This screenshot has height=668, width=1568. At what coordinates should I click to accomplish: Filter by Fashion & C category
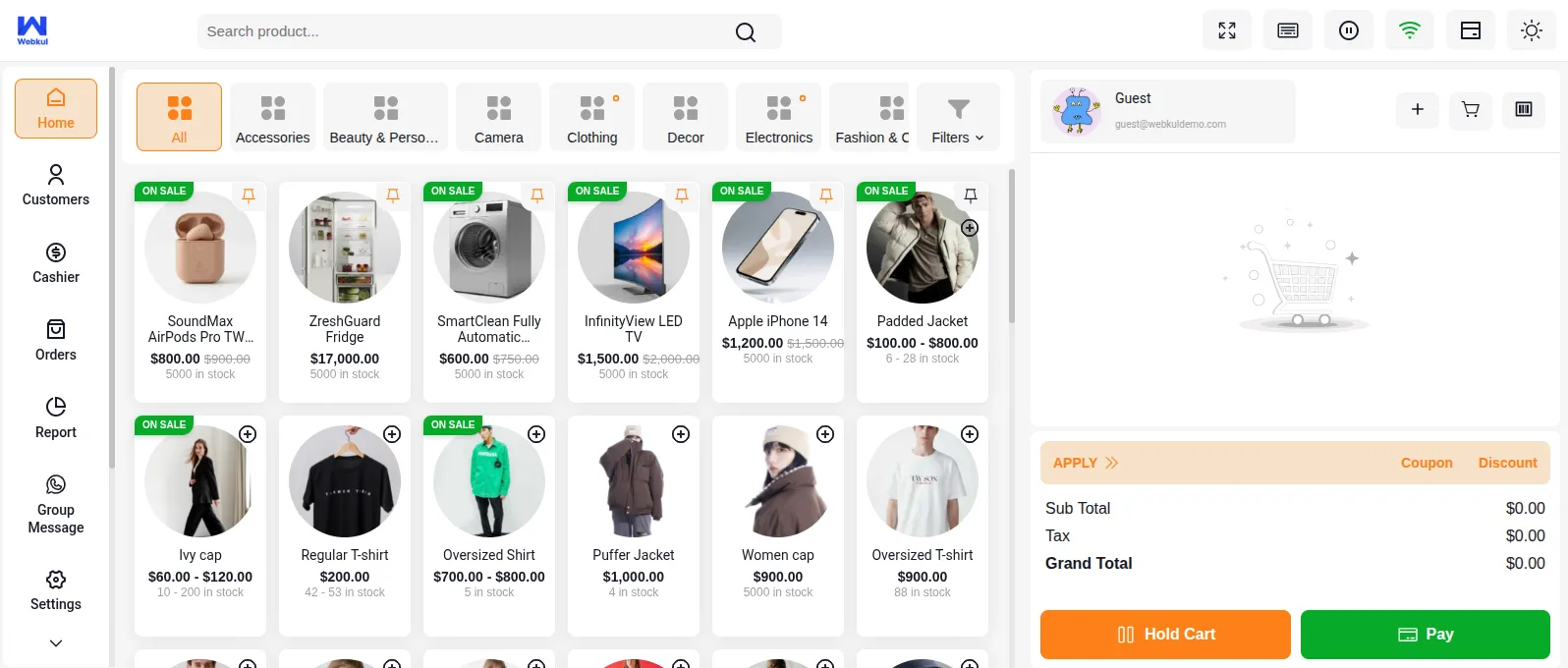(x=870, y=117)
